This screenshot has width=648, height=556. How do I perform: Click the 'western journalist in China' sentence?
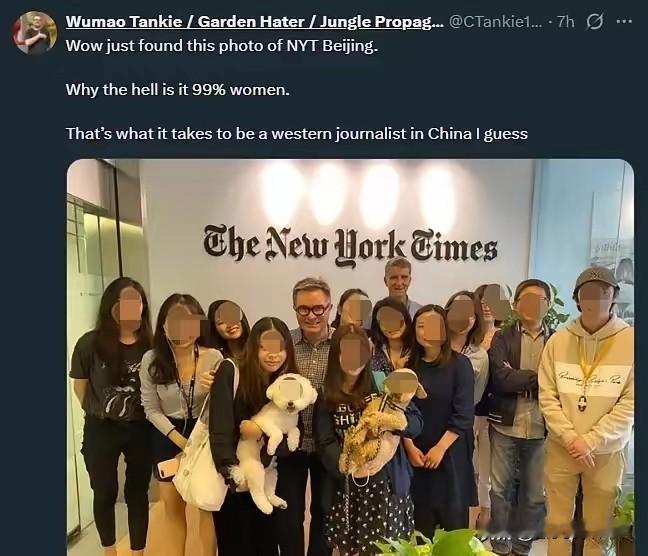click(x=297, y=134)
